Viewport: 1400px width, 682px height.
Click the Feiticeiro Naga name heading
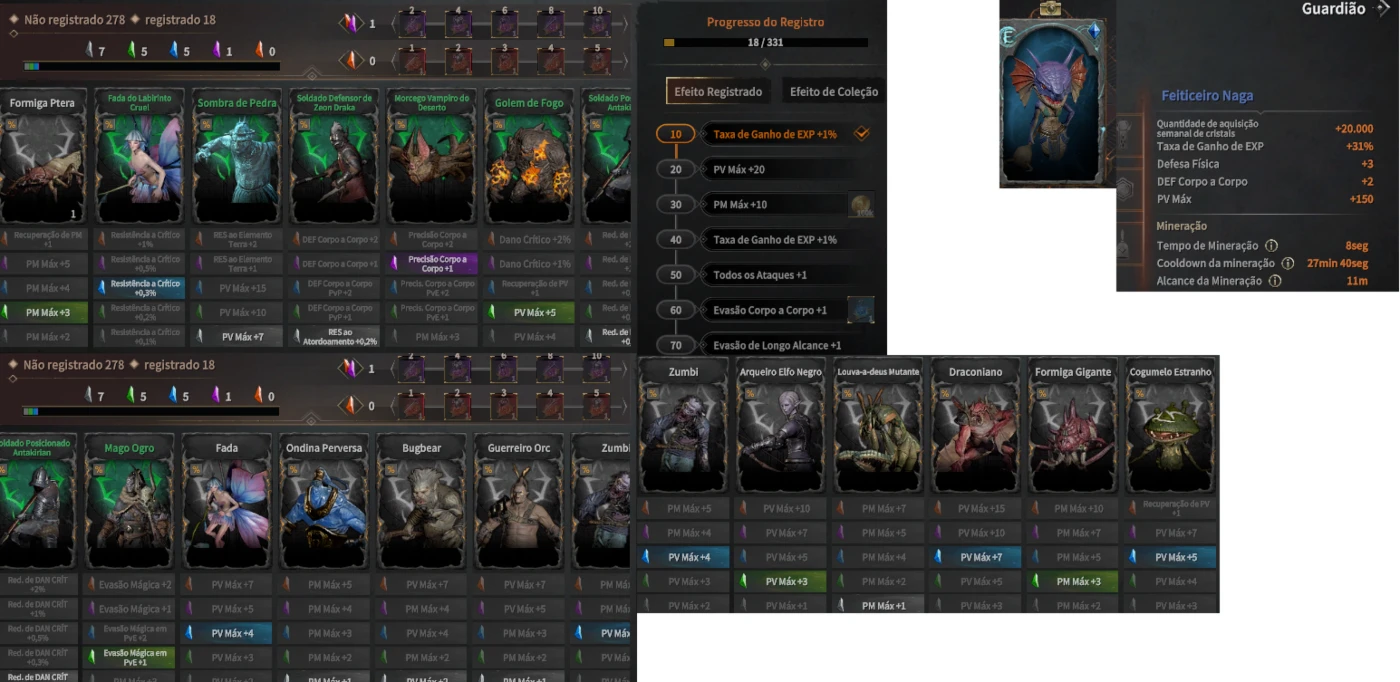(x=1207, y=96)
